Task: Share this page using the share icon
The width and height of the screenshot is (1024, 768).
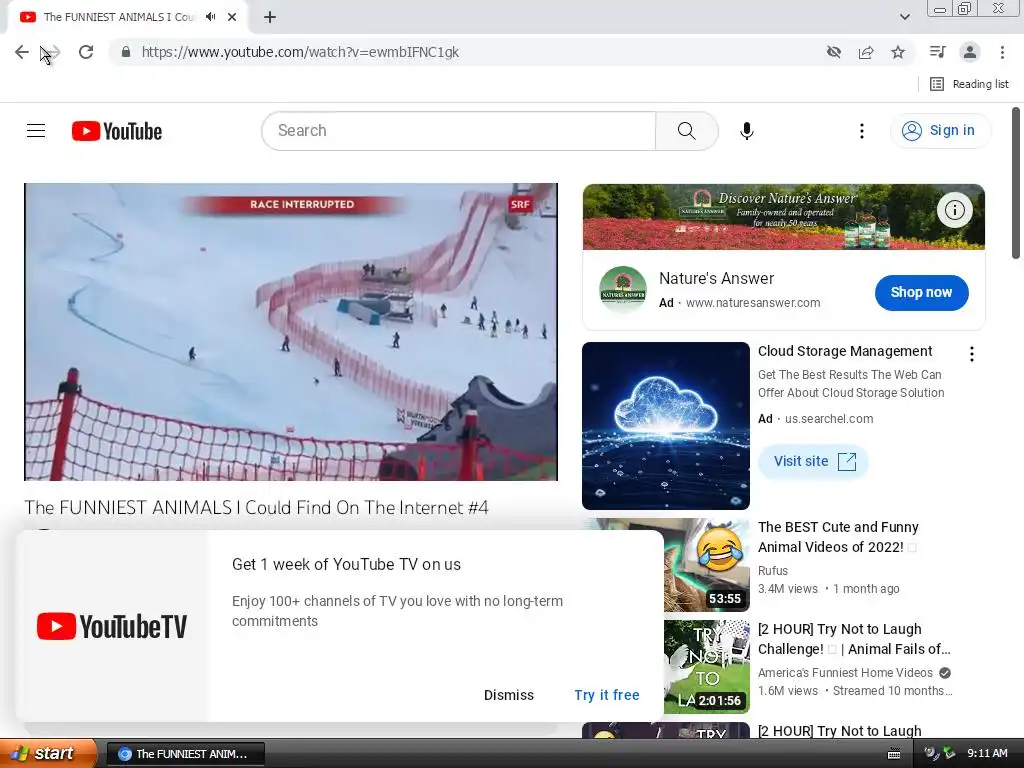Action: [x=866, y=52]
